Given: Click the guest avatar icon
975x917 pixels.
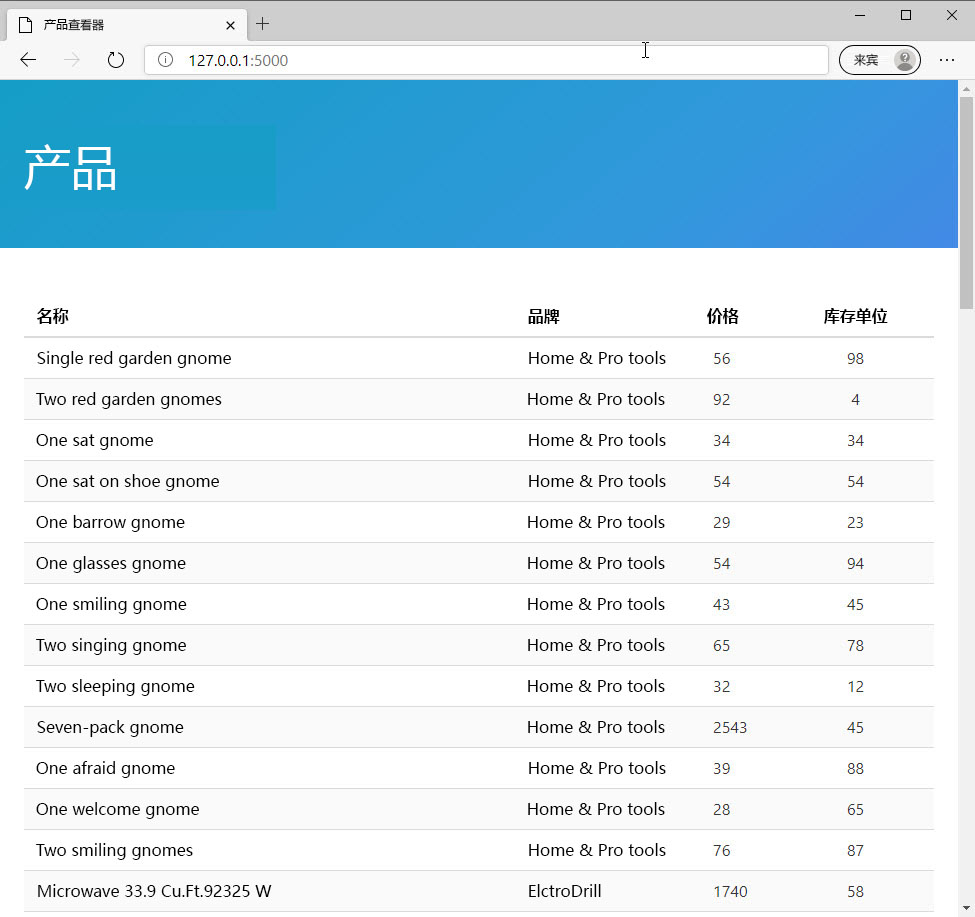Looking at the screenshot, I should (x=903, y=59).
